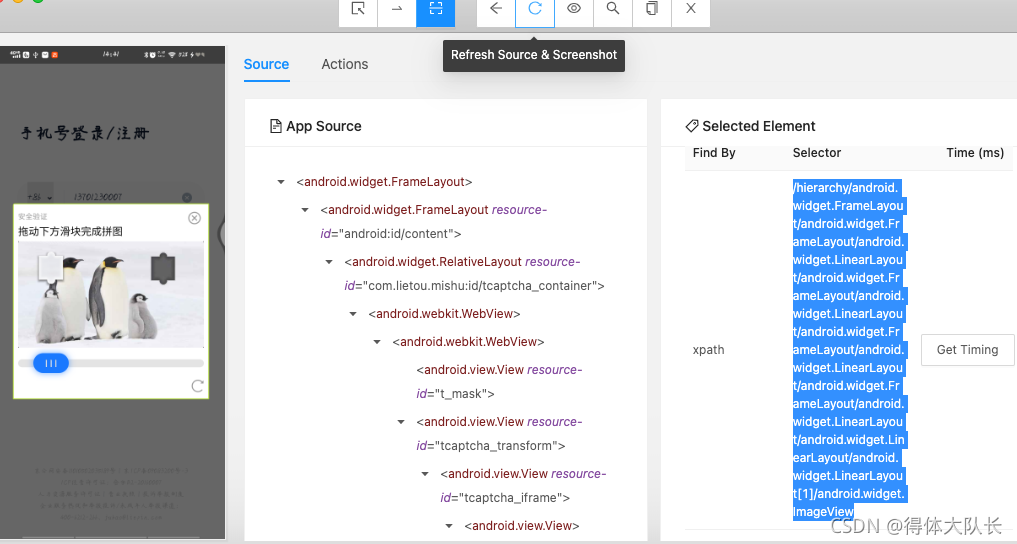Click the Get Timing button

[x=967, y=350]
